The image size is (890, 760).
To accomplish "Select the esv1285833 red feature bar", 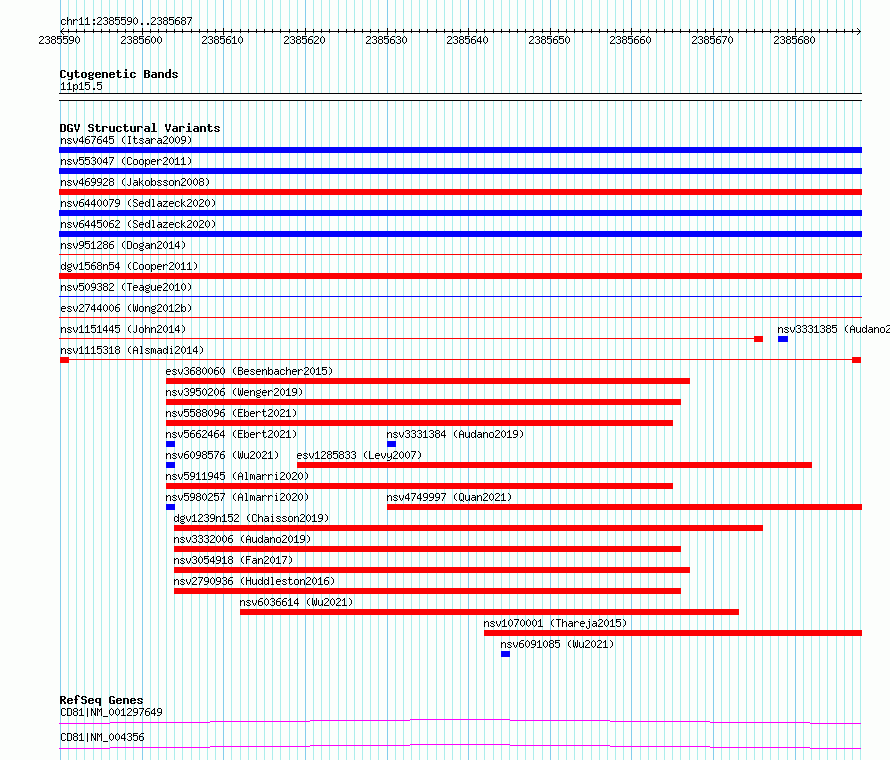I will [555, 465].
